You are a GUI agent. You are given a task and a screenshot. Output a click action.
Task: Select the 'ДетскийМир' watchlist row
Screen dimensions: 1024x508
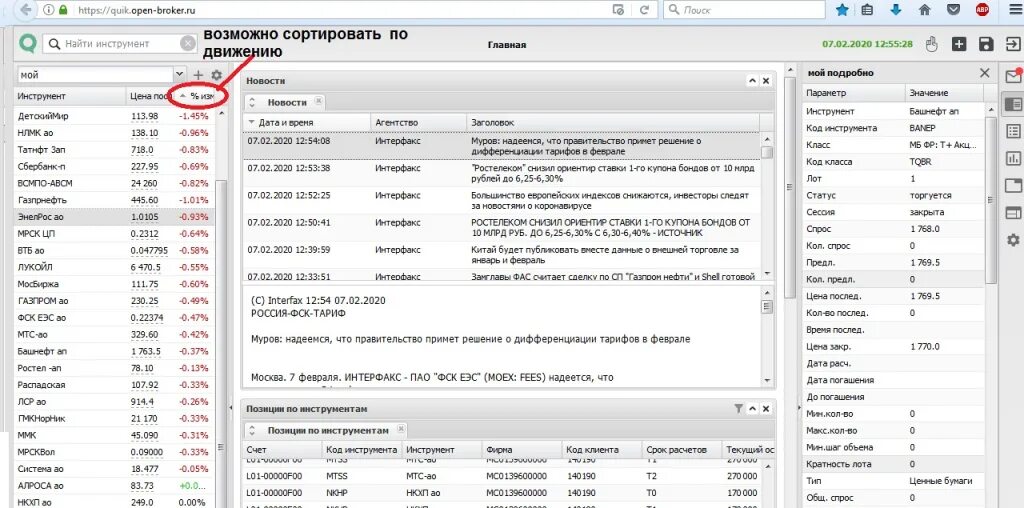[x=114, y=116]
